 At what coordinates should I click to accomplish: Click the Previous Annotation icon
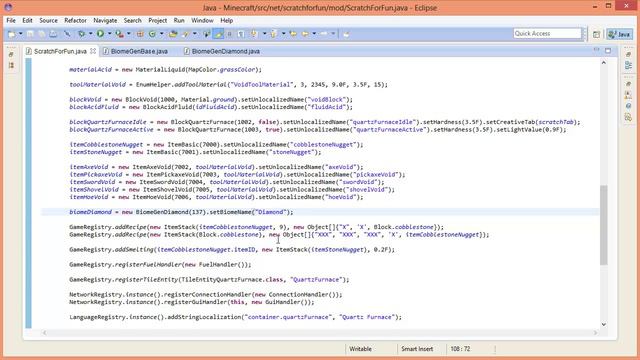click(x=273, y=34)
